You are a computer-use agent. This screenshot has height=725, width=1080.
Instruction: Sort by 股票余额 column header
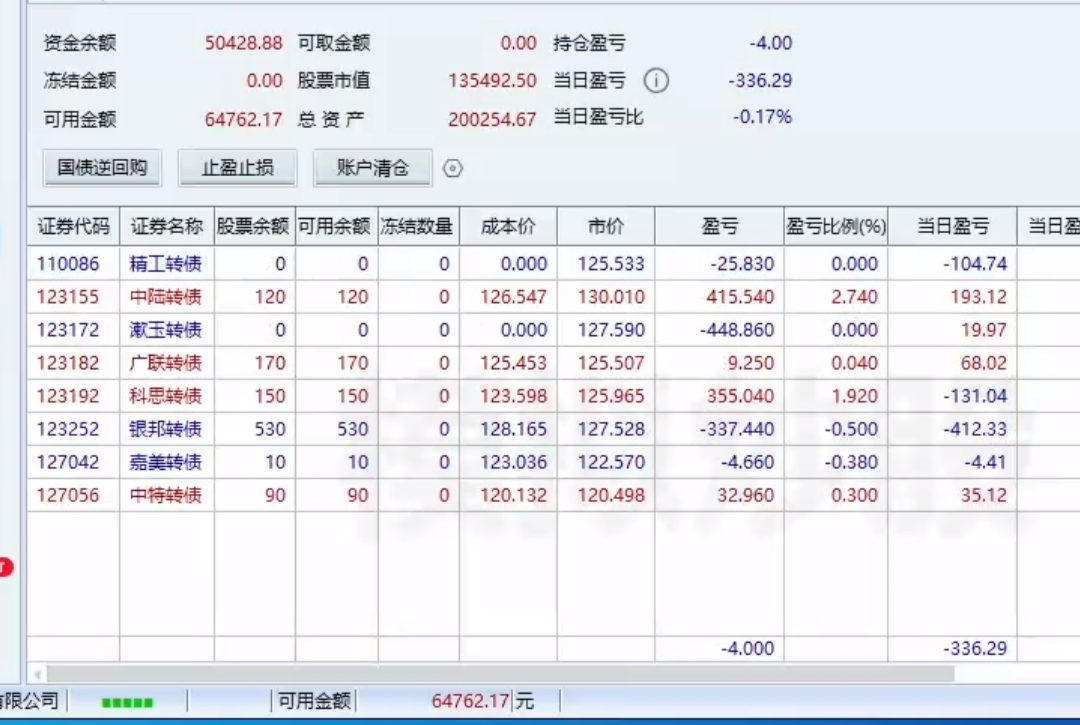click(x=255, y=226)
